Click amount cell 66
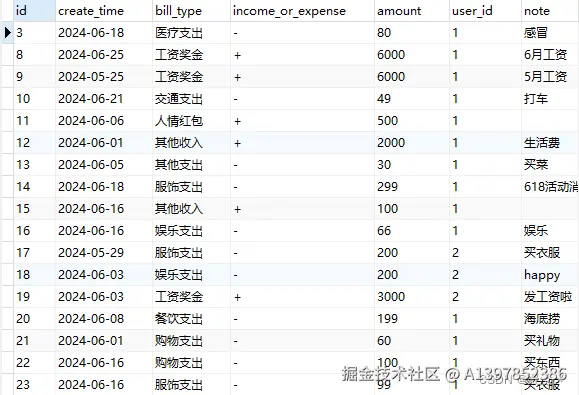 pos(412,230)
